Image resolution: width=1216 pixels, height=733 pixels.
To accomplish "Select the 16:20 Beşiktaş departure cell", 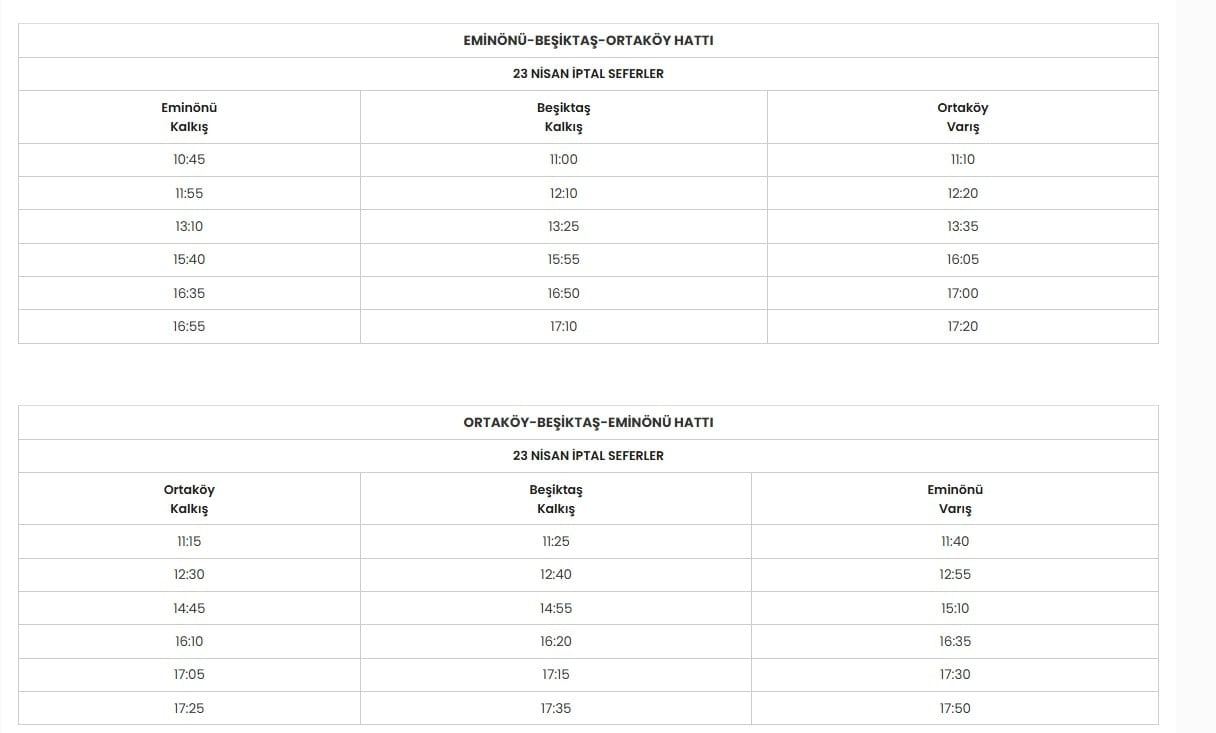I will [555, 642].
